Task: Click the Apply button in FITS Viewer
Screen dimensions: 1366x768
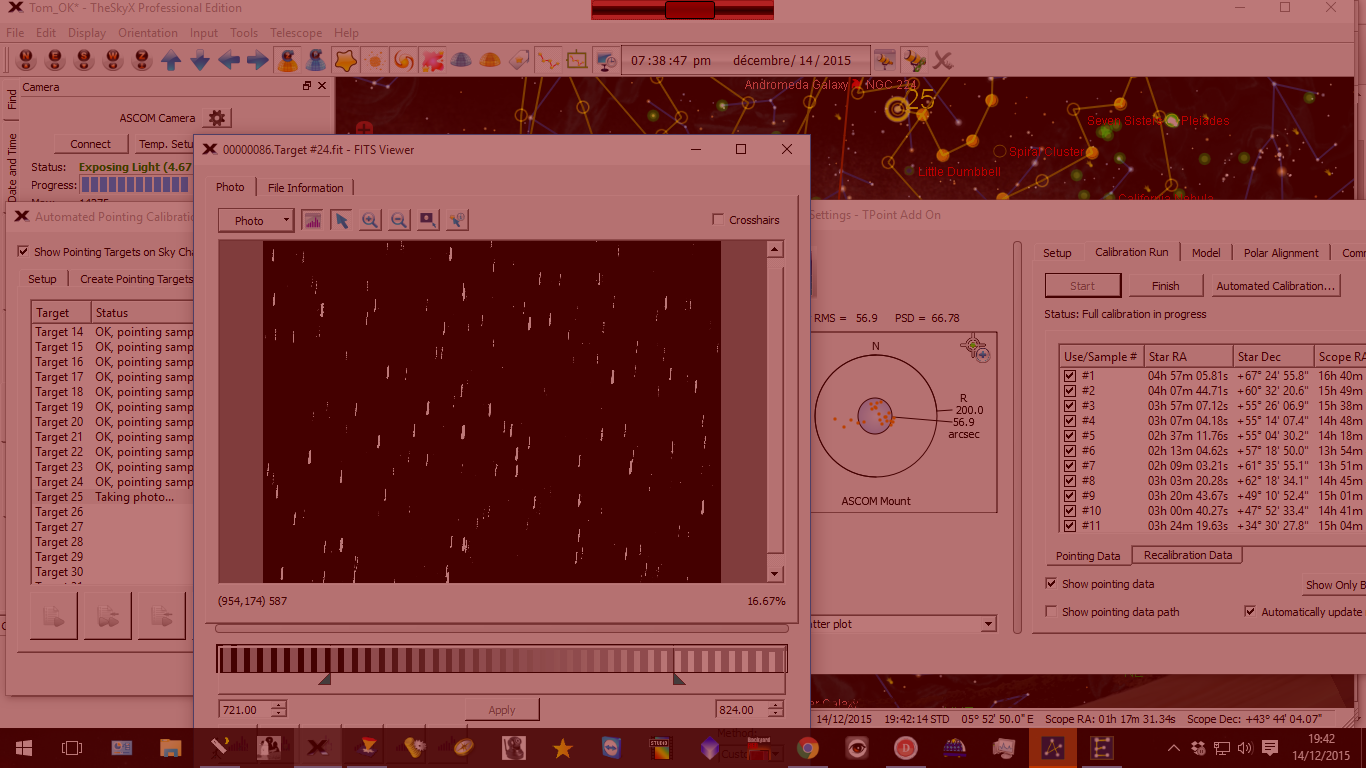Action: tap(502, 710)
